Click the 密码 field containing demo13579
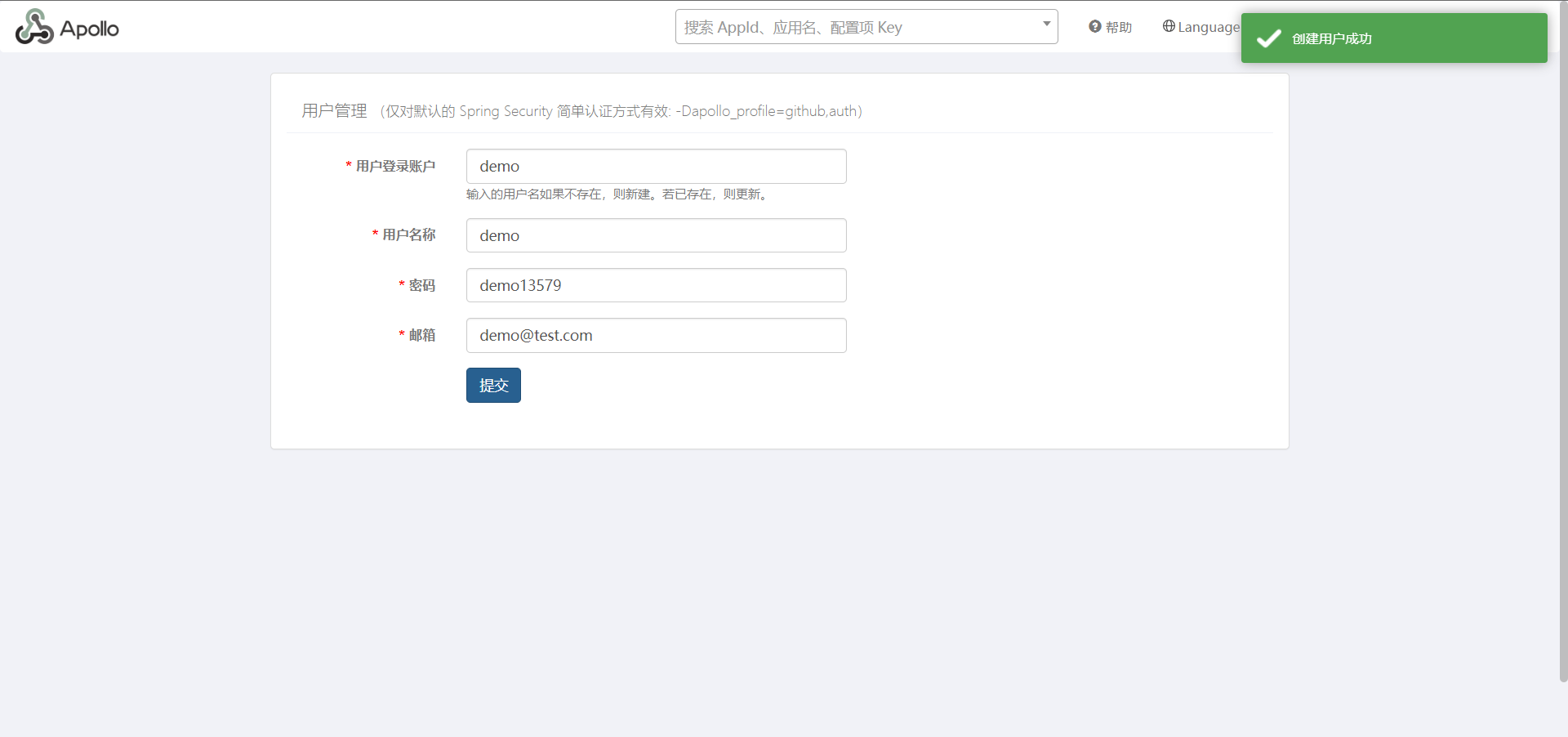 (656, 285)
